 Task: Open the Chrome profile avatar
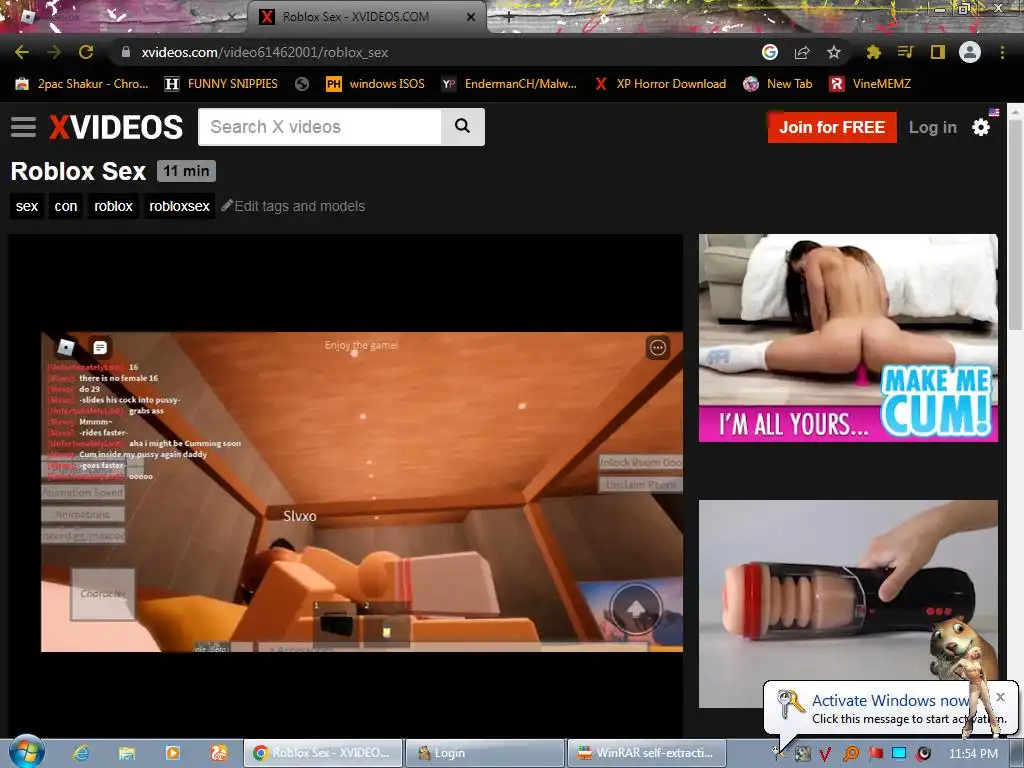970,52
